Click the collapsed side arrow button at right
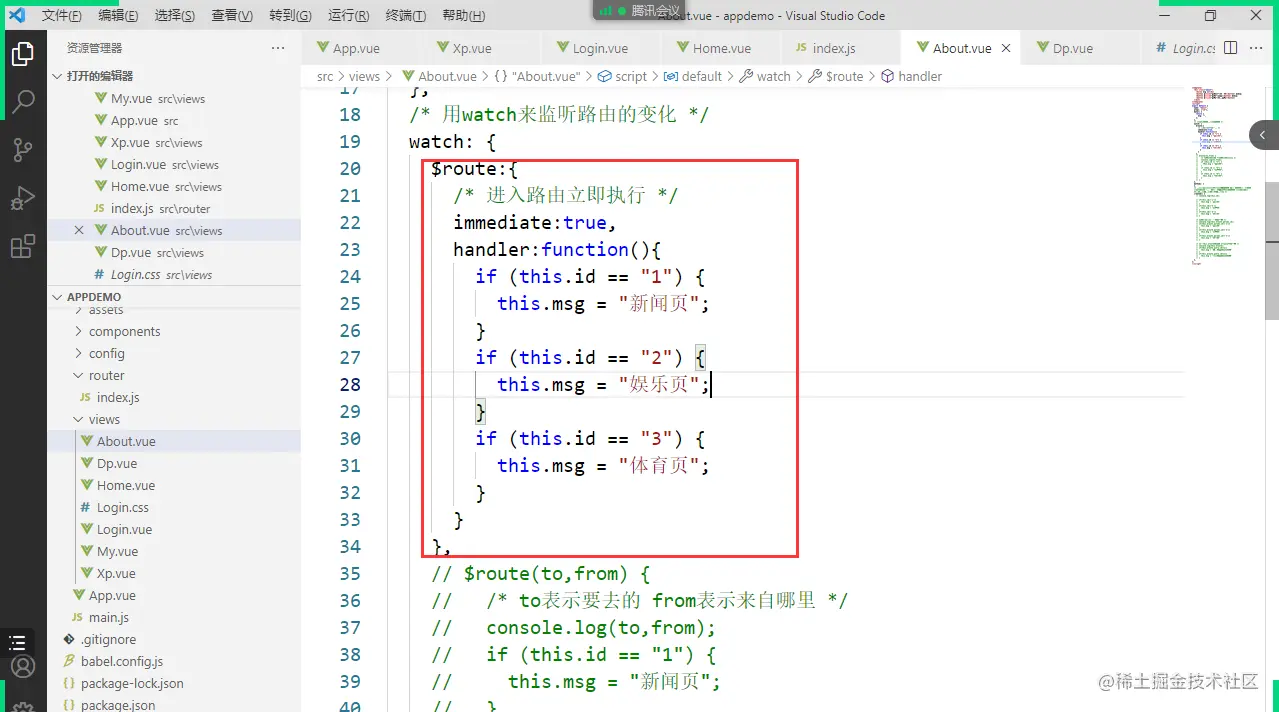This screenshot has height=712, width=1279. pyautogui.click(x=1264, y=135)
